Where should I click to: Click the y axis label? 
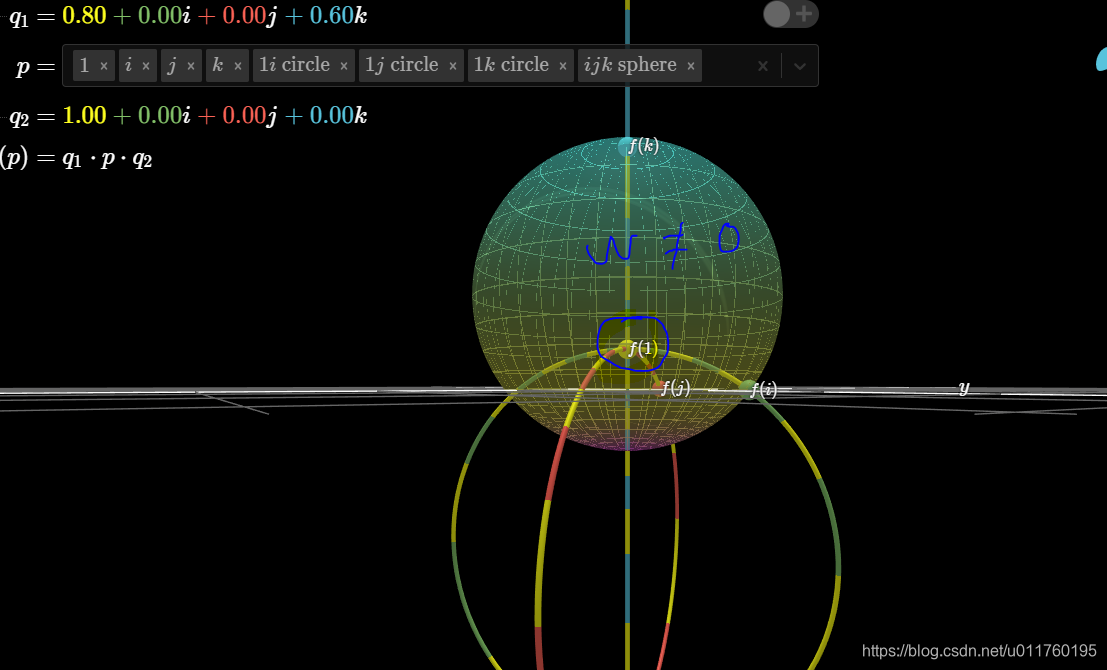coord(964,388)
